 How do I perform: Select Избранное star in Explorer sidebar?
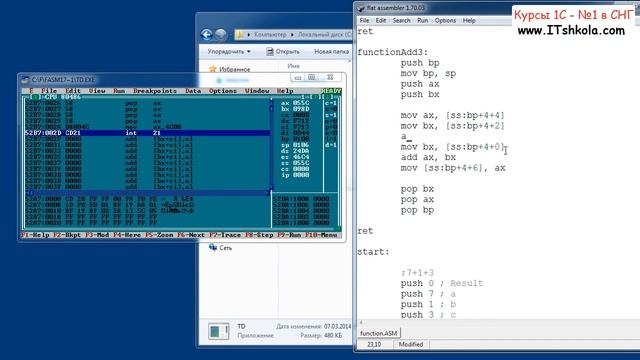[213, 69]
